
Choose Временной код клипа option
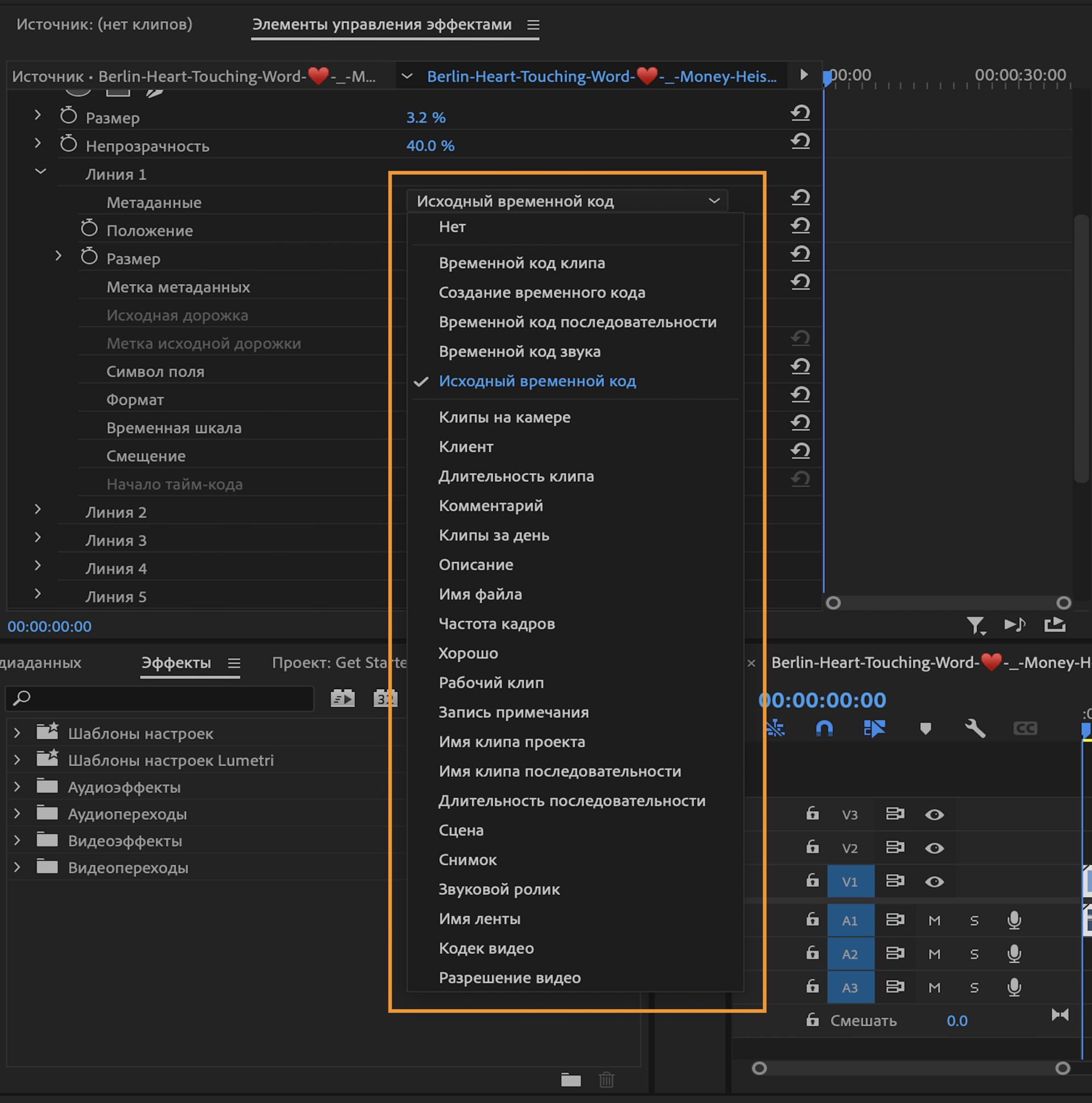(x=576, y=263)
